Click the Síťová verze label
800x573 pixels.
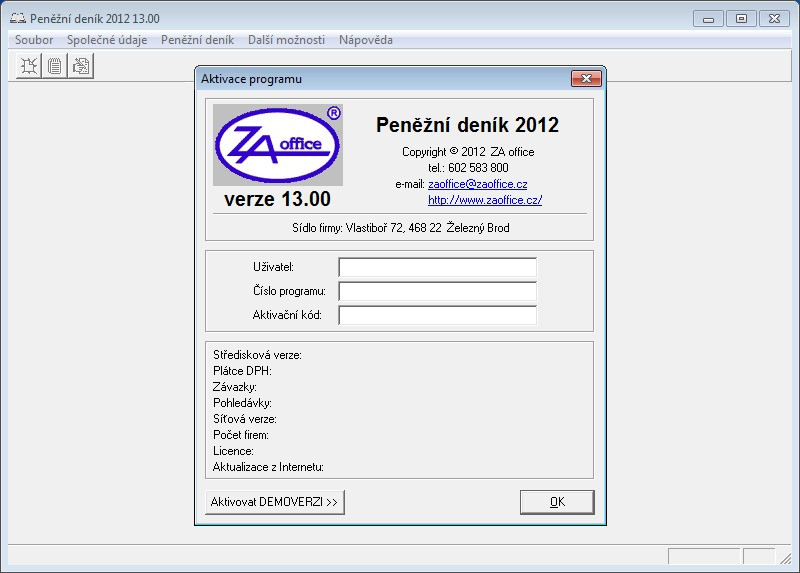[245, 419]
